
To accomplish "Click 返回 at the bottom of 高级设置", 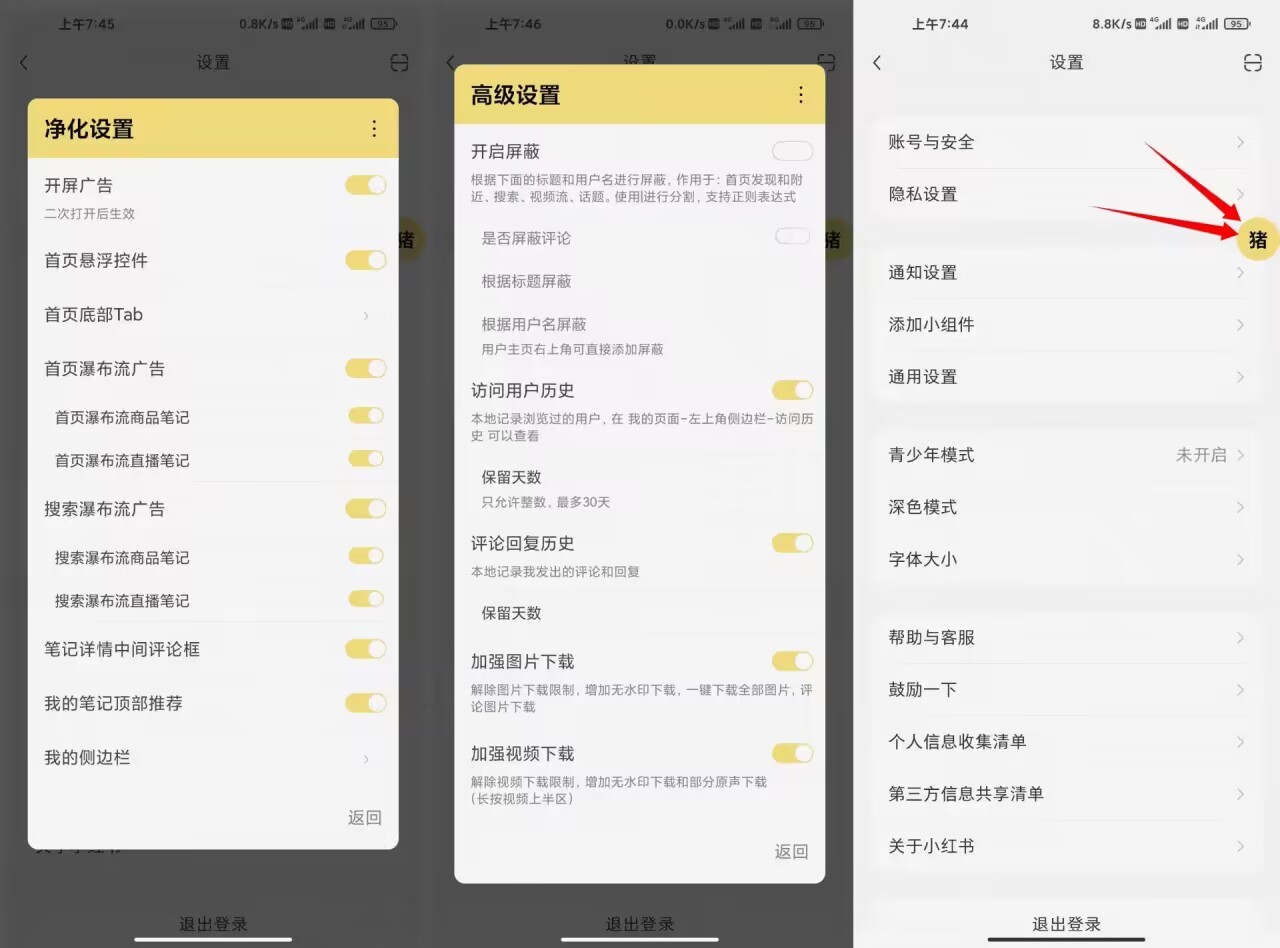I will 791,851.
